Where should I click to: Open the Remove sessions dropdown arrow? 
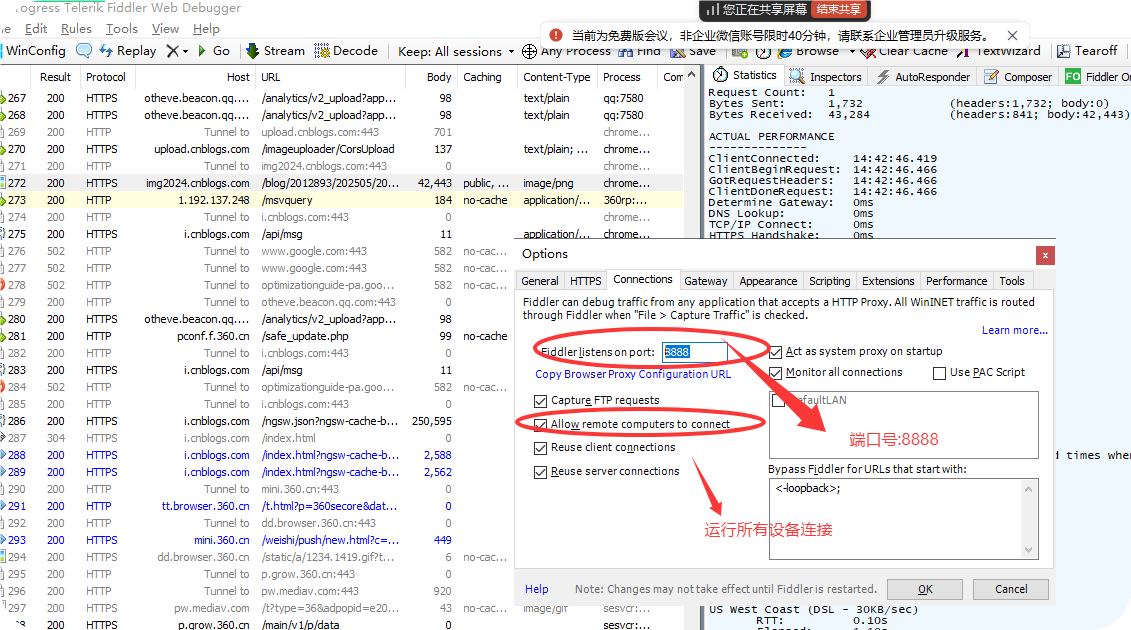185,51
